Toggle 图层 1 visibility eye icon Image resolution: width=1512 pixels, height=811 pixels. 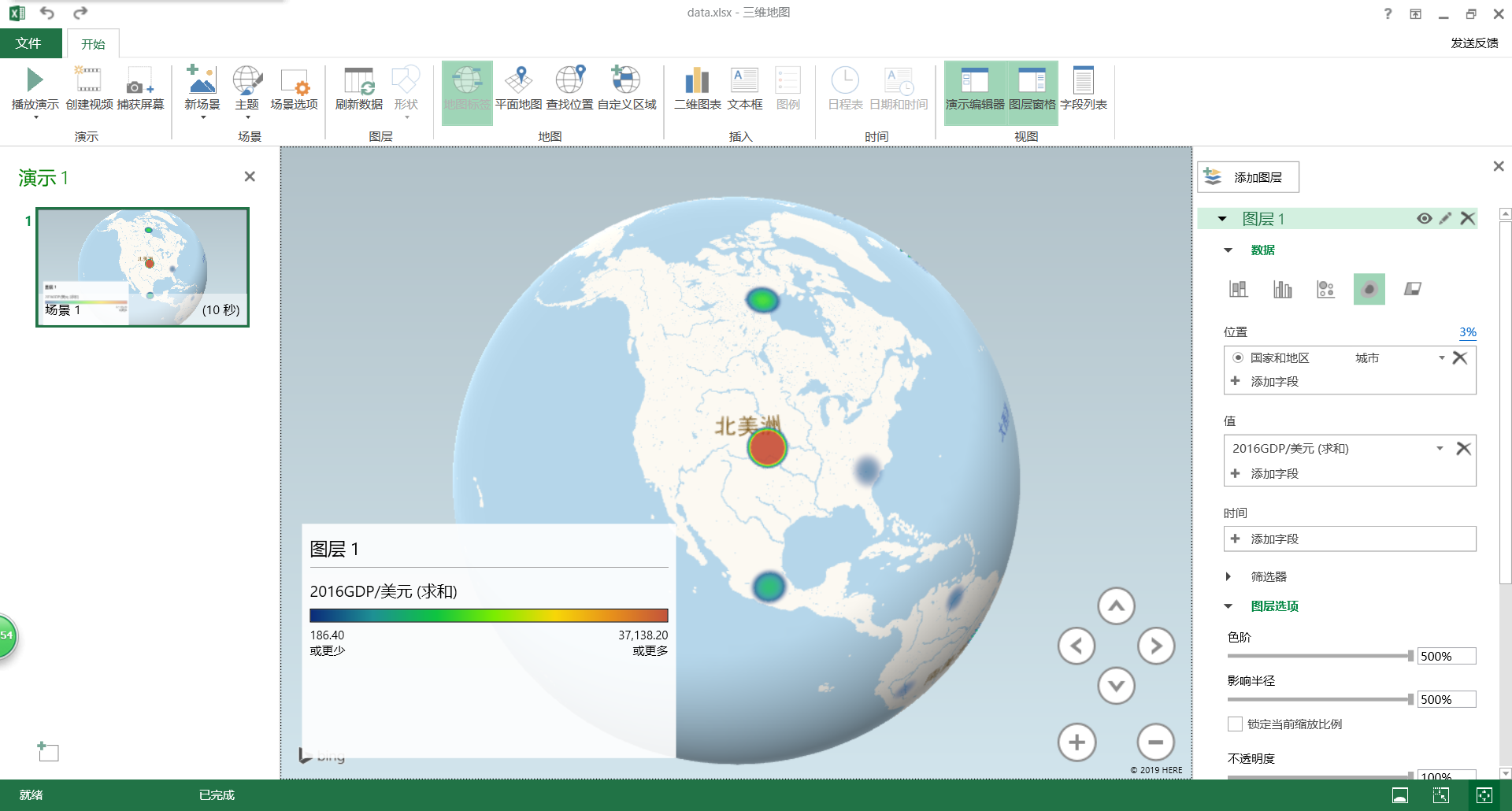(x=1424, y=219)
